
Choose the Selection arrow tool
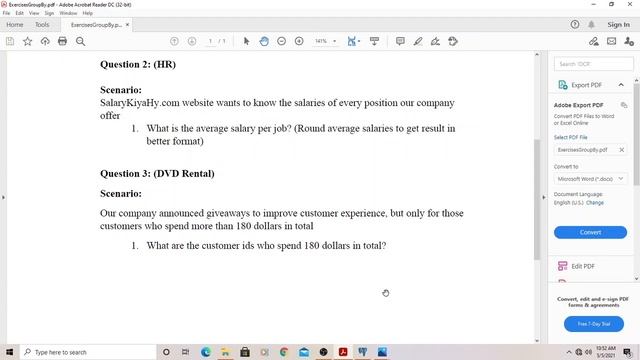tap(246, 41)
